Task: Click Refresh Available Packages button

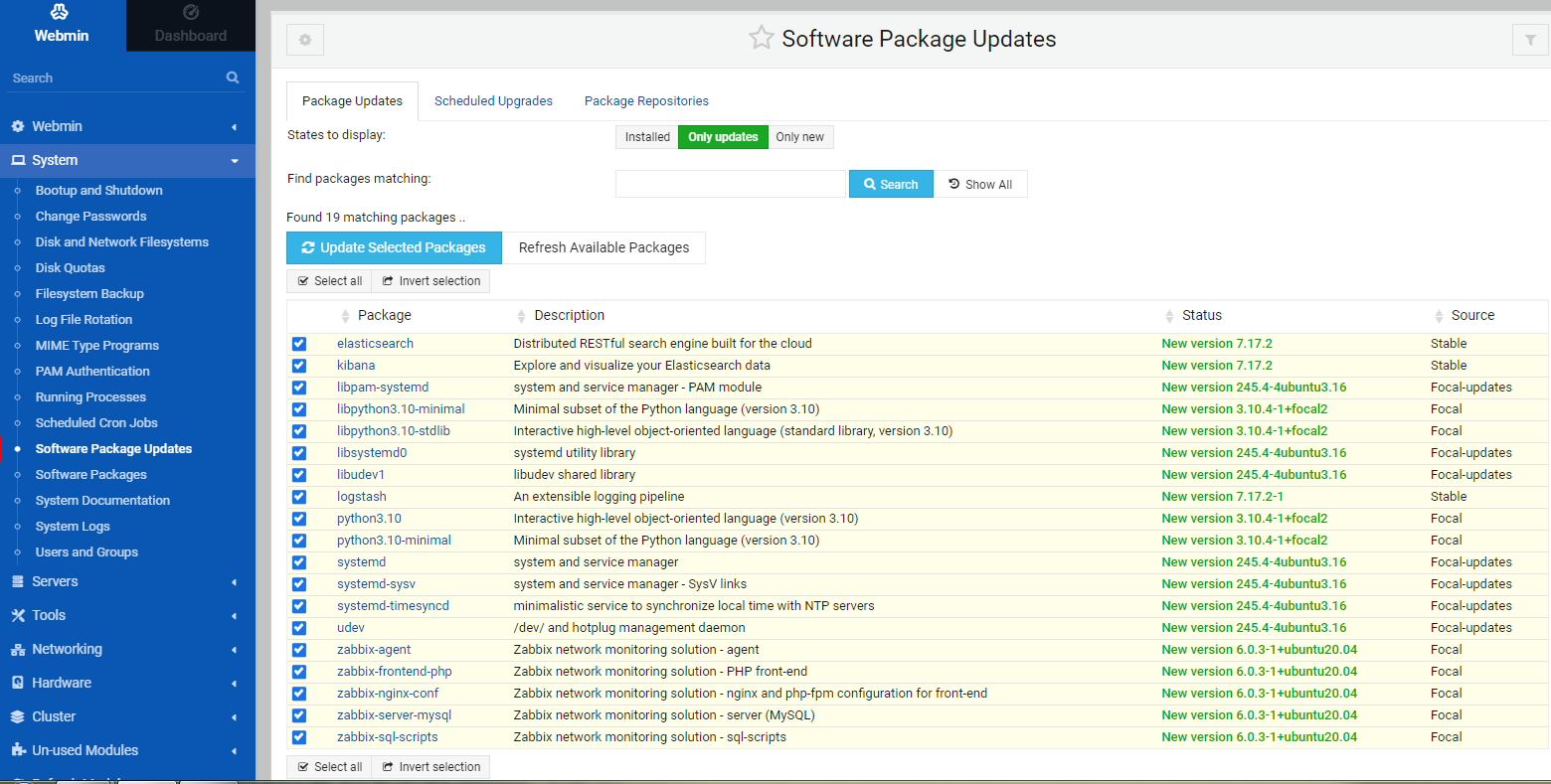Action: (603, 247)
